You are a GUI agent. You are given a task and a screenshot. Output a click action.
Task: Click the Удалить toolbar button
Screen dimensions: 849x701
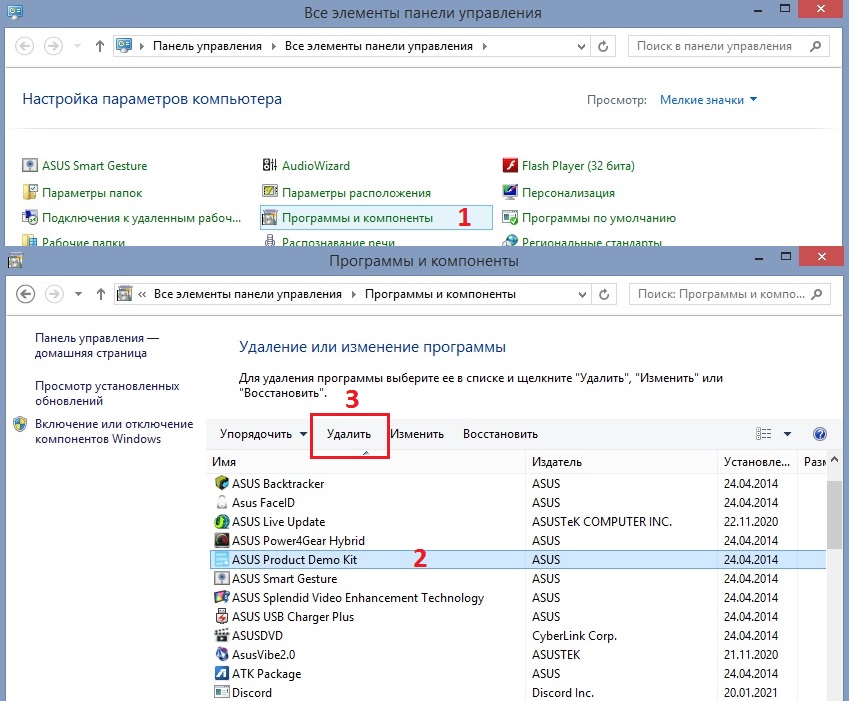pos(349,434)
